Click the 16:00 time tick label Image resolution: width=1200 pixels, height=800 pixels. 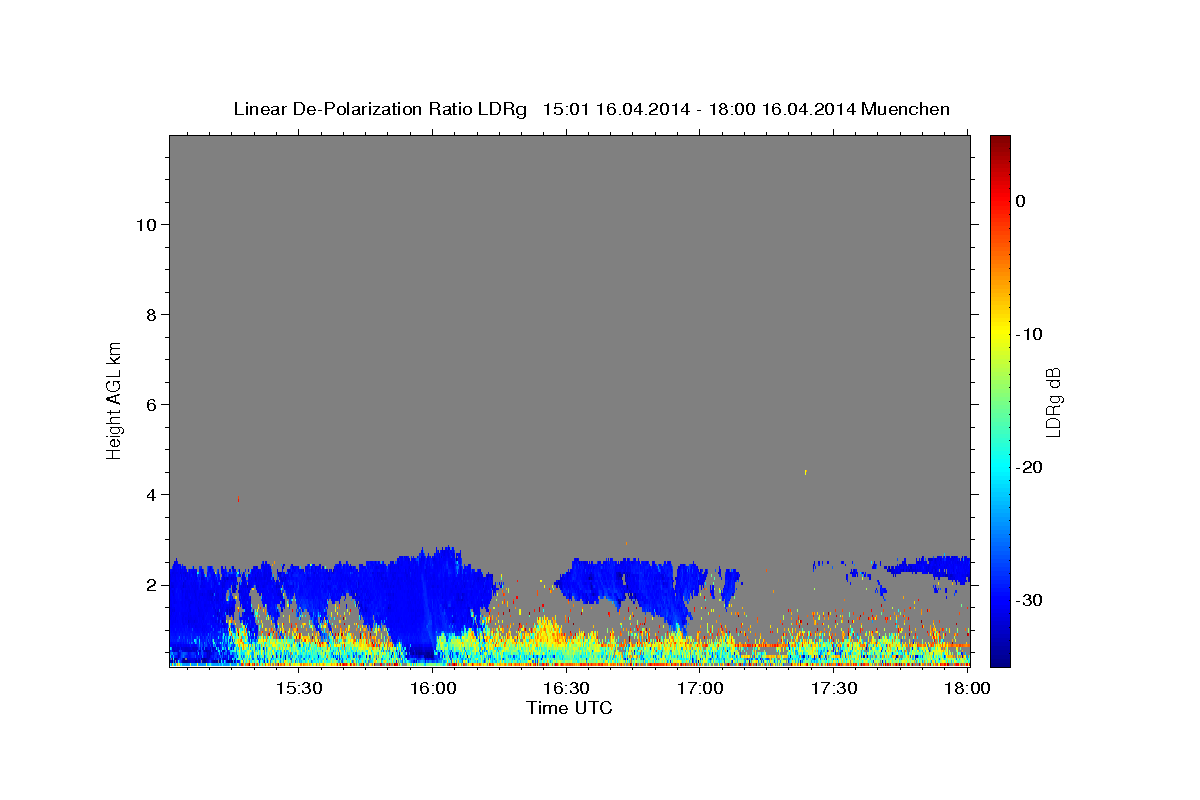point(433,688)
